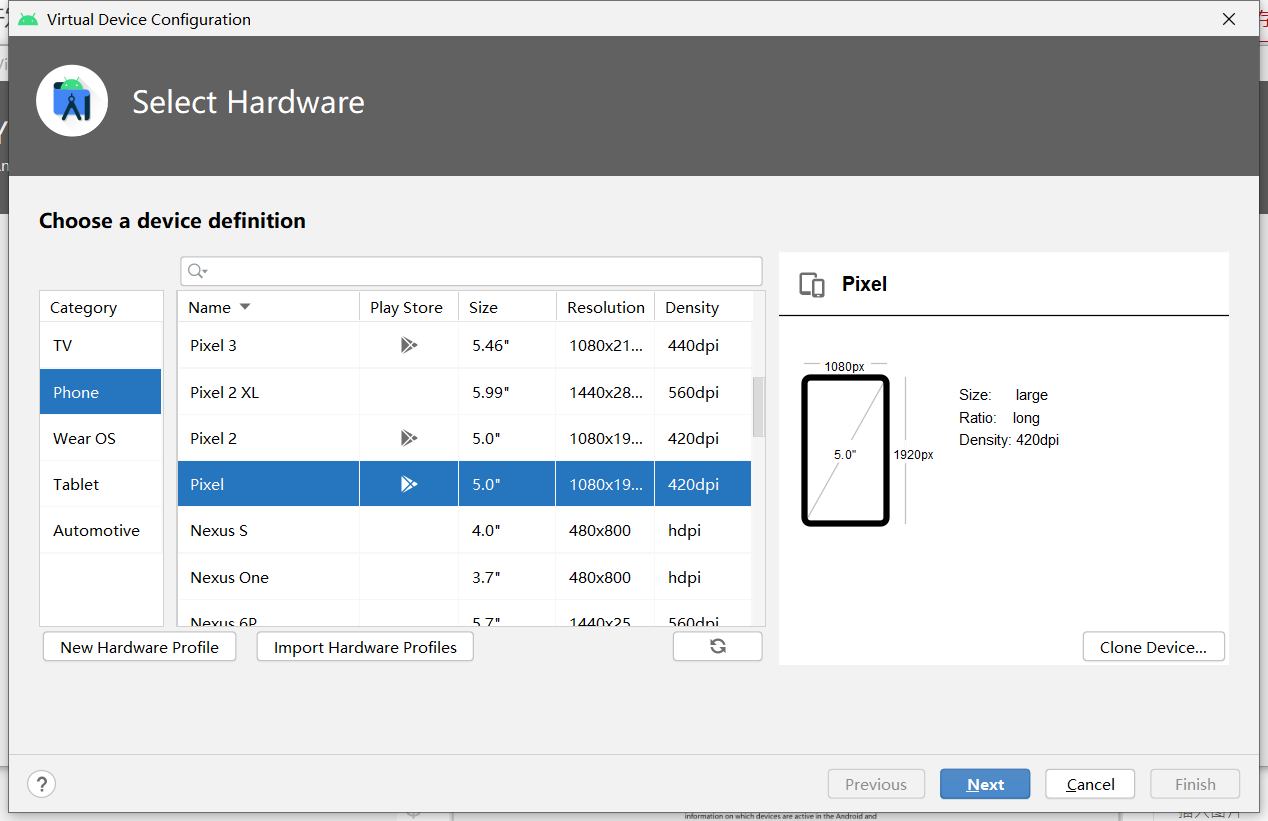
Task: Close the Virtual Device Configuration window
Action: coord(1229,19)
